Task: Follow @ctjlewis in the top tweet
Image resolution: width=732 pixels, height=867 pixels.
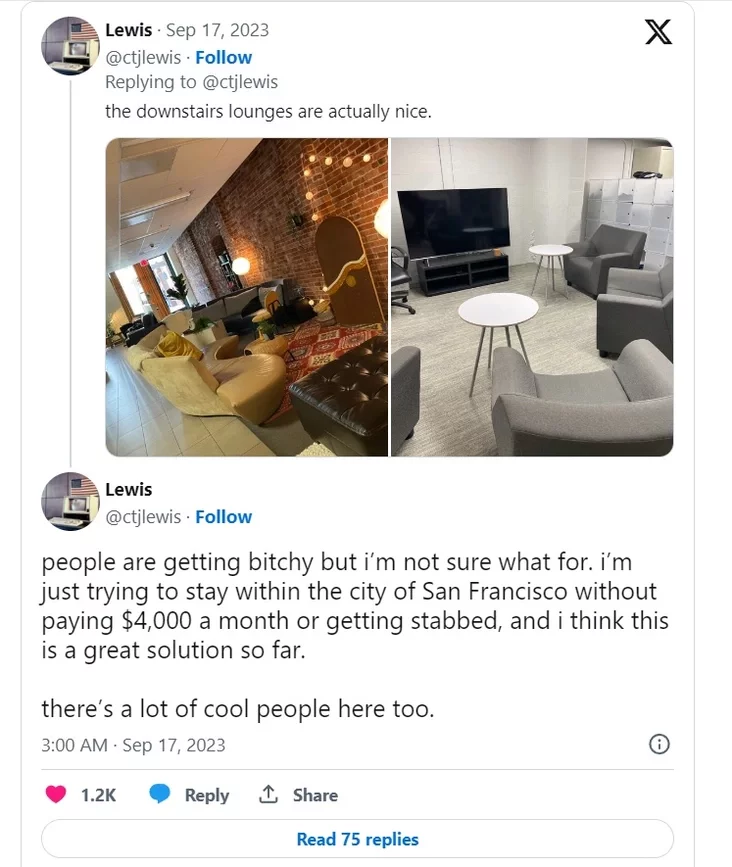Action: point(223,57)
